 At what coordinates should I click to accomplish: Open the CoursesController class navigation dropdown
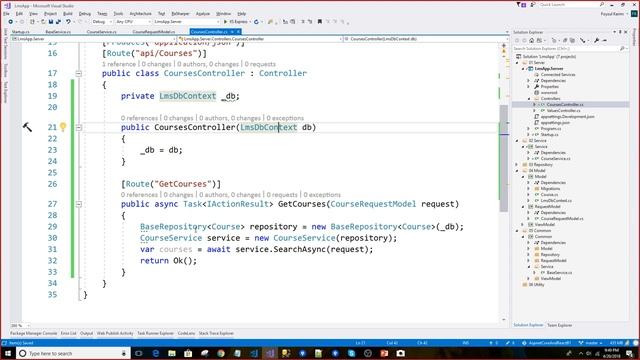pyautogui.click(x=260, y=39)
